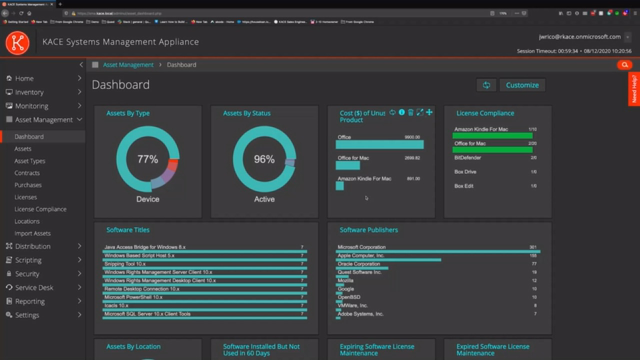This screenshot has width=640, height=360.
Task: Delete the Cost of Unused Product widget
Action: [x=411, y=112]
